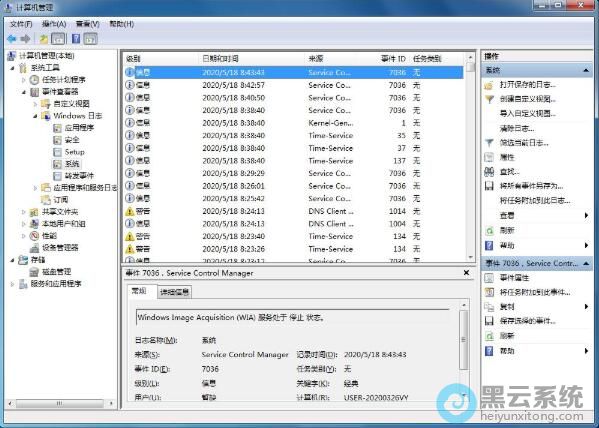Image resolution: width=599 pixels, height=428 pixels.
Task: Toggle the console tree pane toolbar icon
Action: coord(58,39)
